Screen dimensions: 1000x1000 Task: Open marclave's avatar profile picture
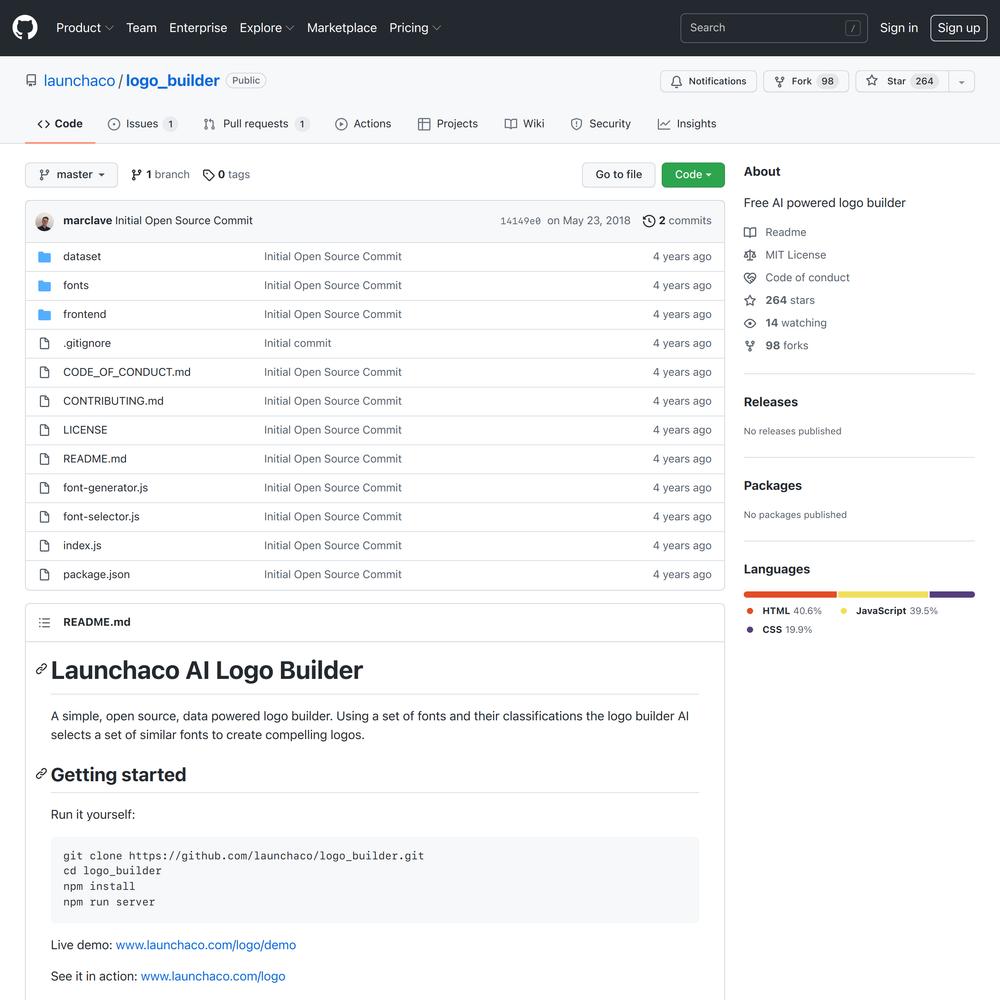(x=44, y=221)
